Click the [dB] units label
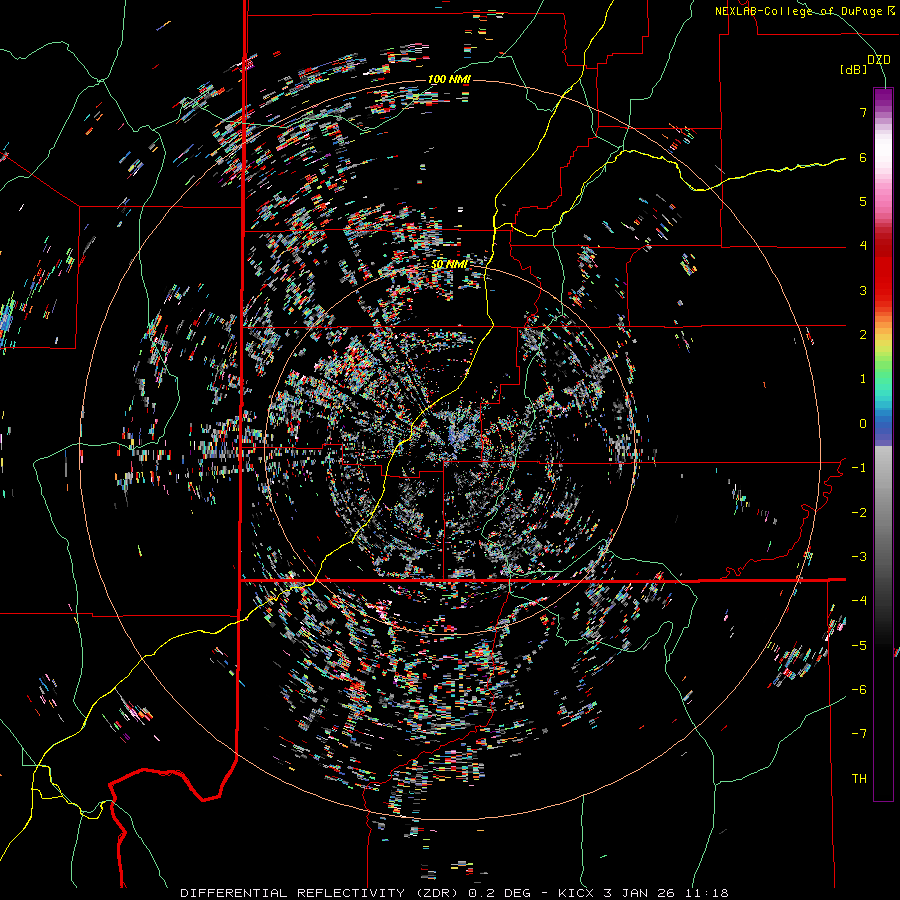Screen dimensions: 900x900 pyautogui.click(x=854, y=70)
